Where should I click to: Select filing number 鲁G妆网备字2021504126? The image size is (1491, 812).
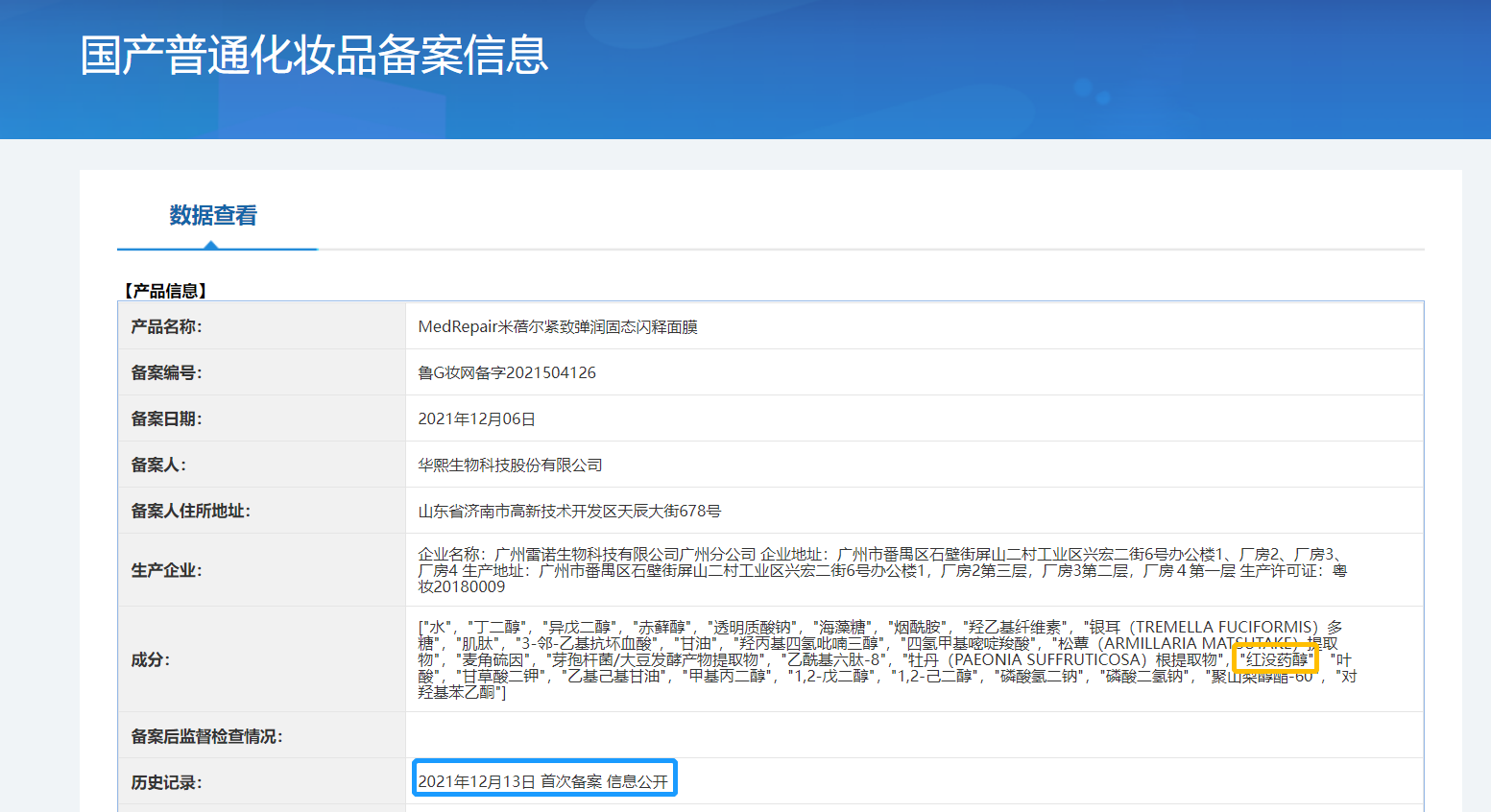tap(507, 373)
